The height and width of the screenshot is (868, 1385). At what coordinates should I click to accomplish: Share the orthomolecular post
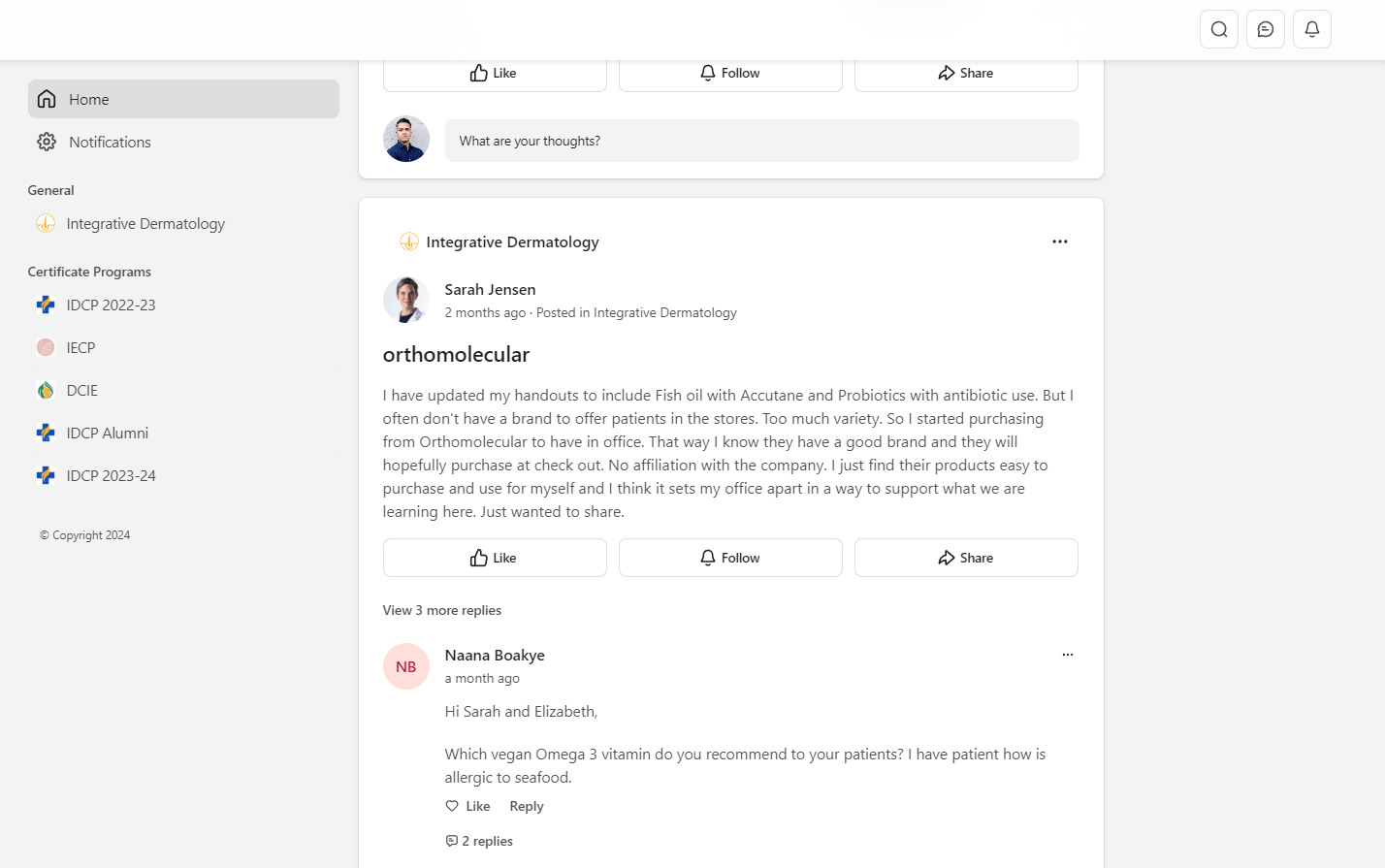coord(966,558)
